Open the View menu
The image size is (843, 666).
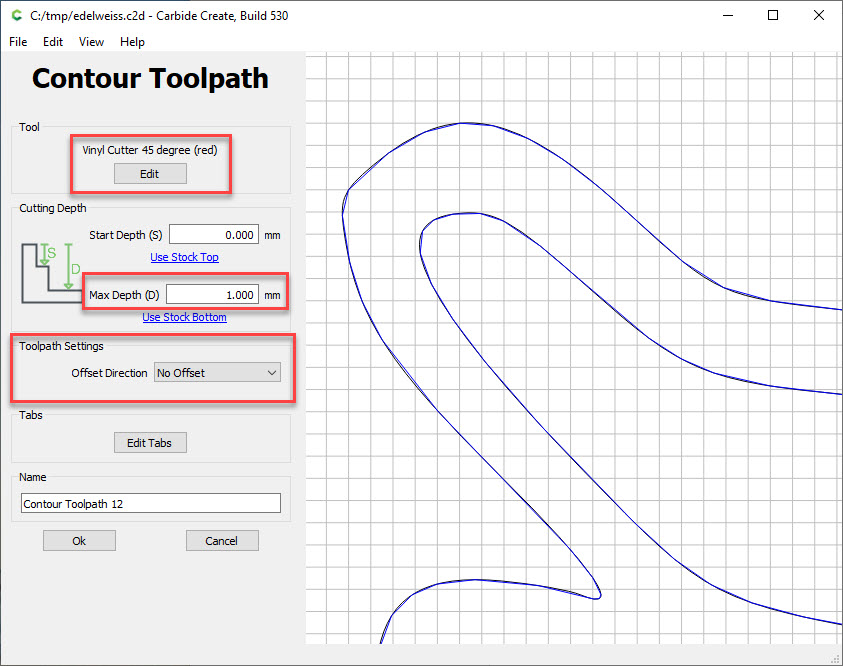click(91, 42)
